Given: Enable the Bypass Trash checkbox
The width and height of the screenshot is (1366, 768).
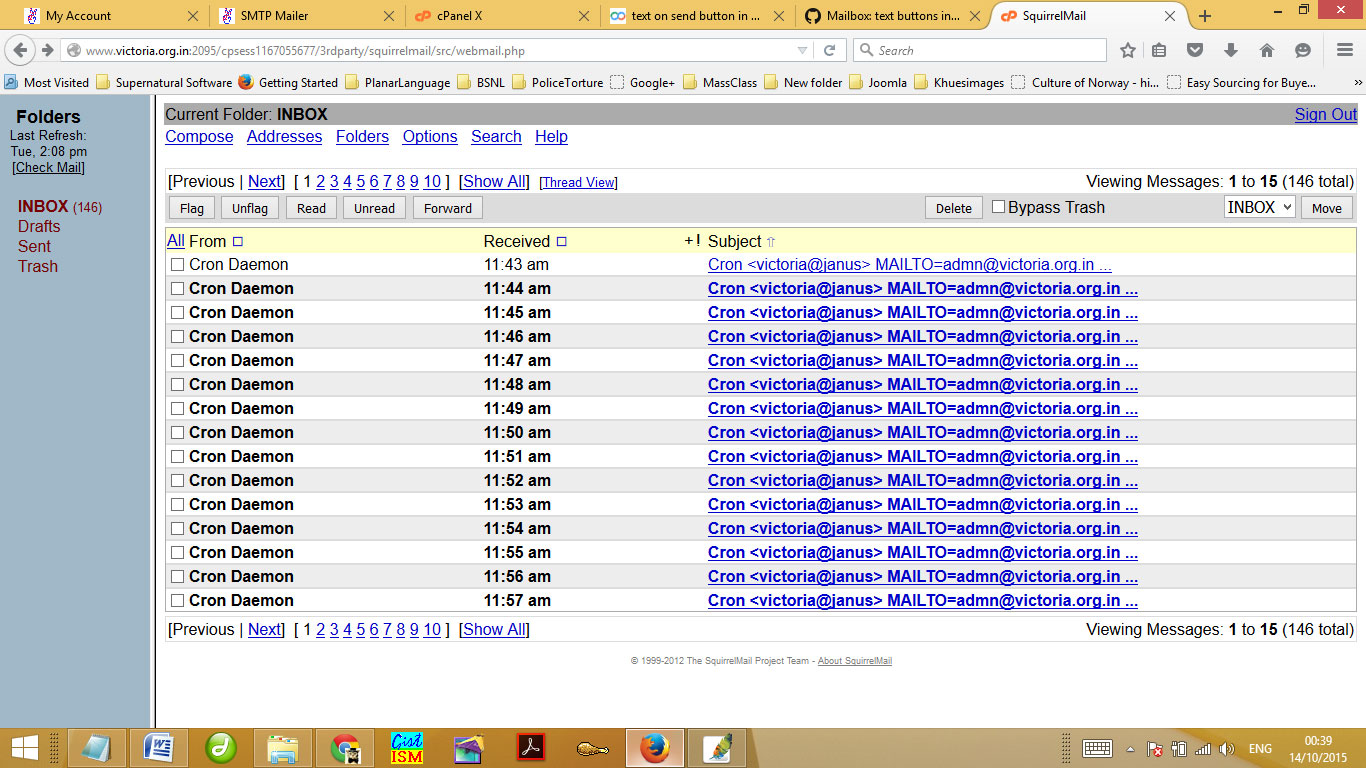Looking at the screenshot, I should click(x=998, y=207).
